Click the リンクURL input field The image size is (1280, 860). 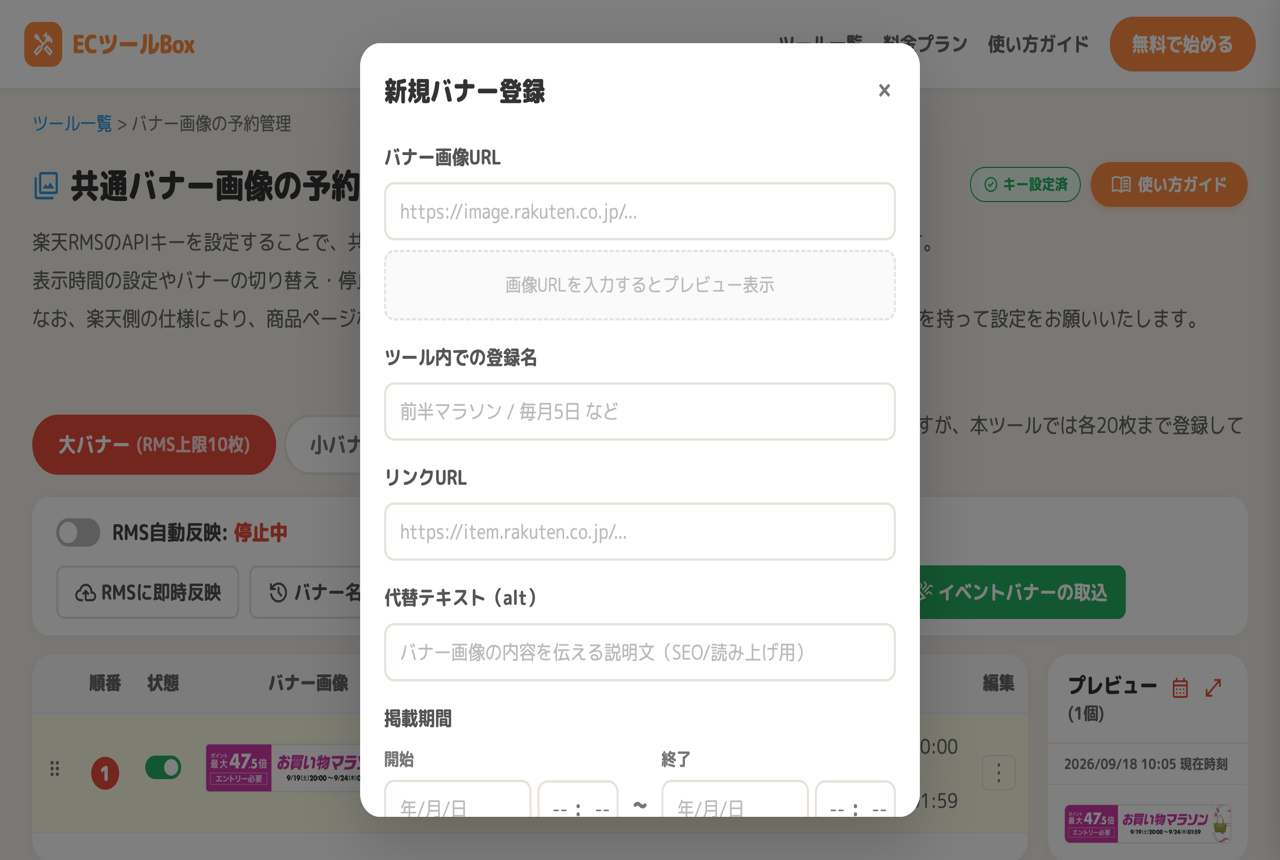point(640,532)
